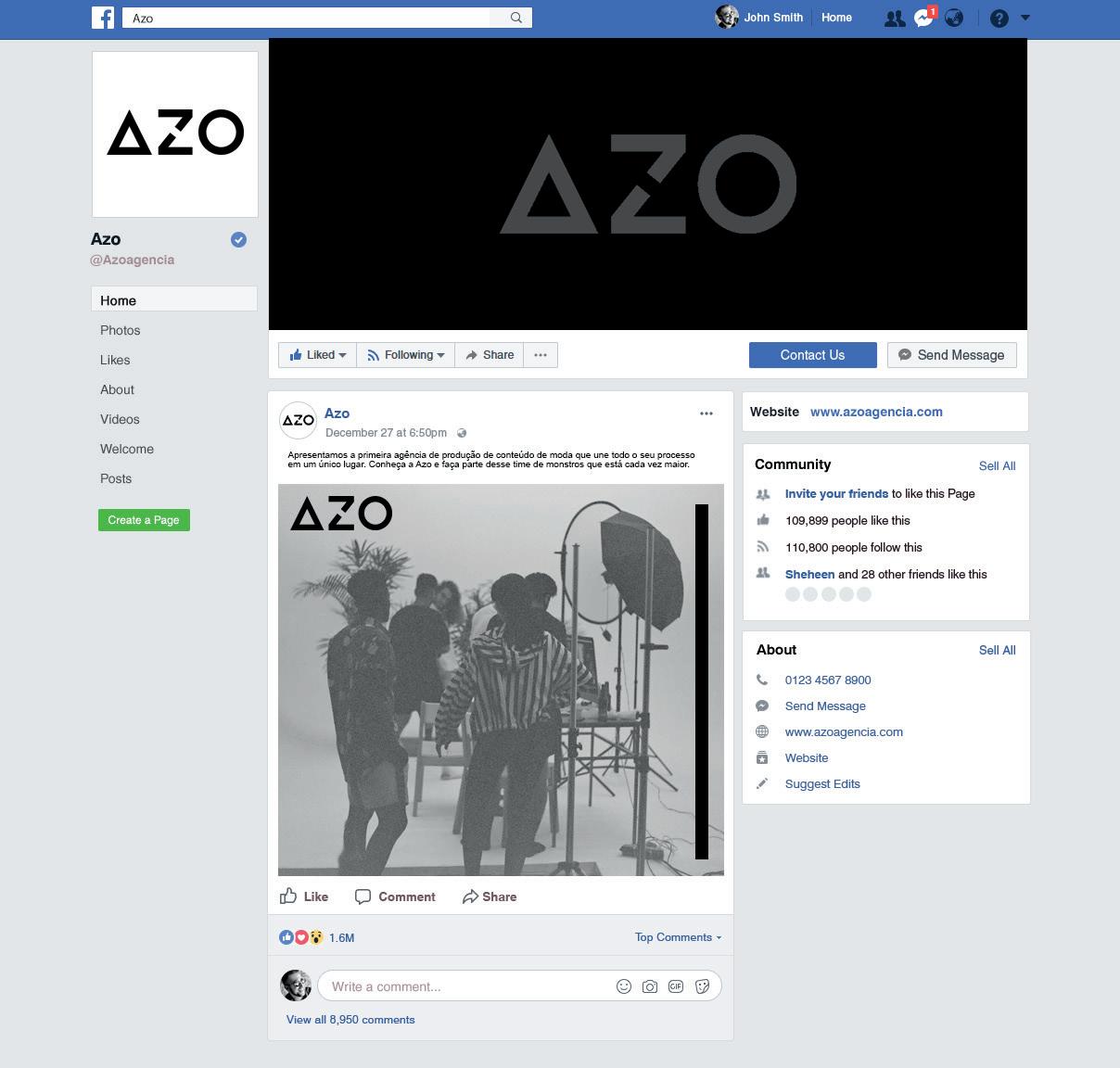Open the Azo page profile picture
The image size is (1120, 1068).
[x=175, y=134]
